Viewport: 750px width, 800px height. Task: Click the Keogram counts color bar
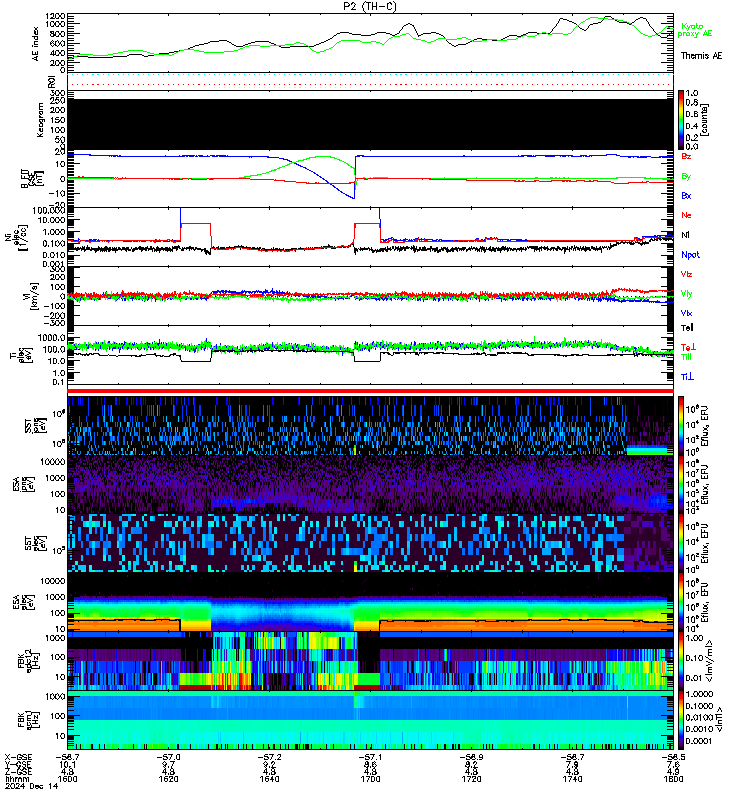click(681, 120)
